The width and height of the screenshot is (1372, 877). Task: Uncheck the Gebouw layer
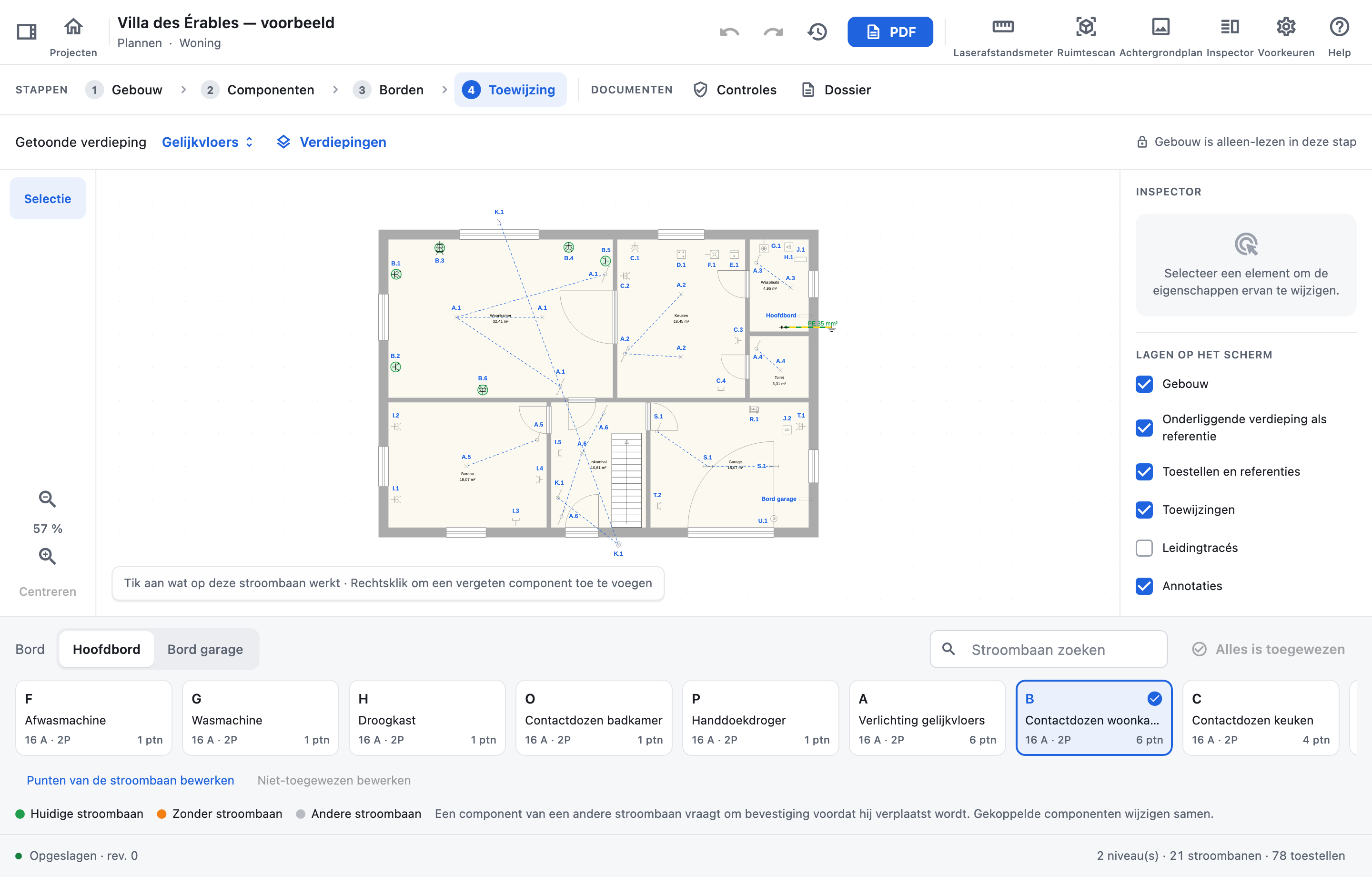1144,384
